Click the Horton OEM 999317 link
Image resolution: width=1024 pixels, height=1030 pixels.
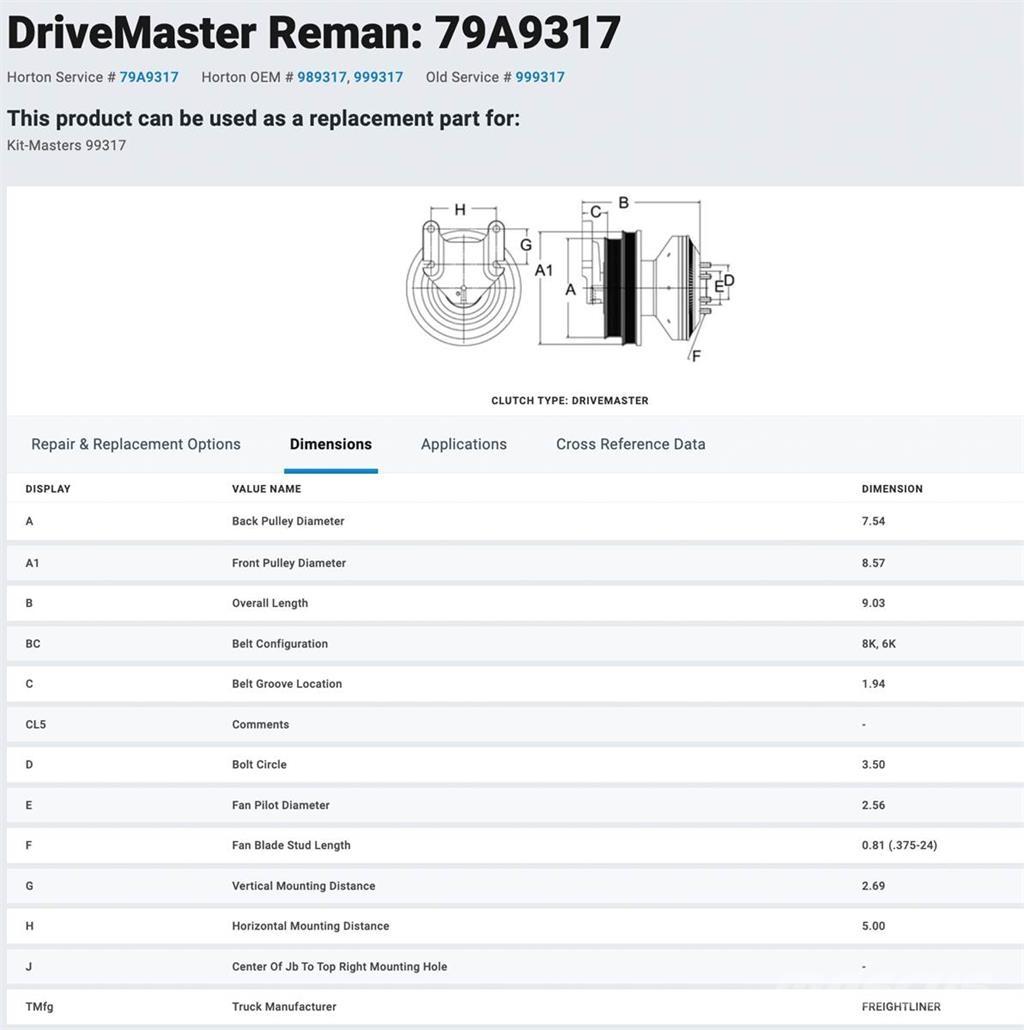click(x=379, y=77)
